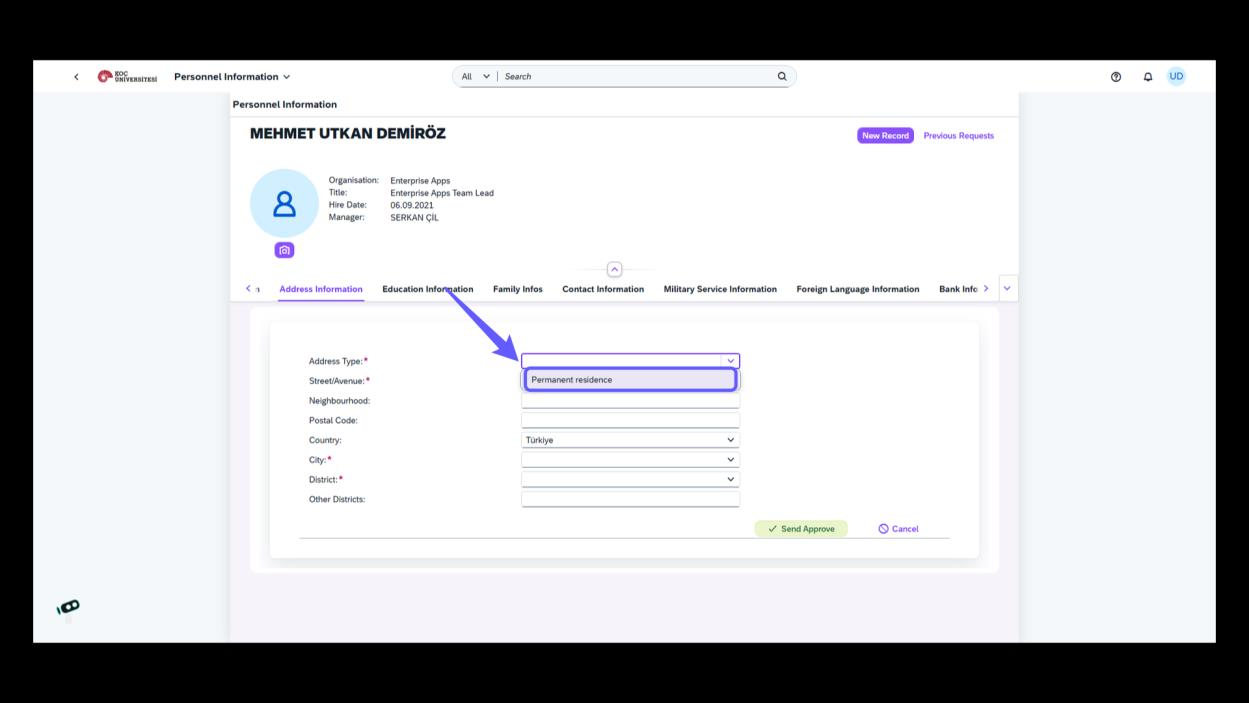The image size is (1249, 703).
Task: Collapse the header with the up chevron
Action: click(614, 269)
